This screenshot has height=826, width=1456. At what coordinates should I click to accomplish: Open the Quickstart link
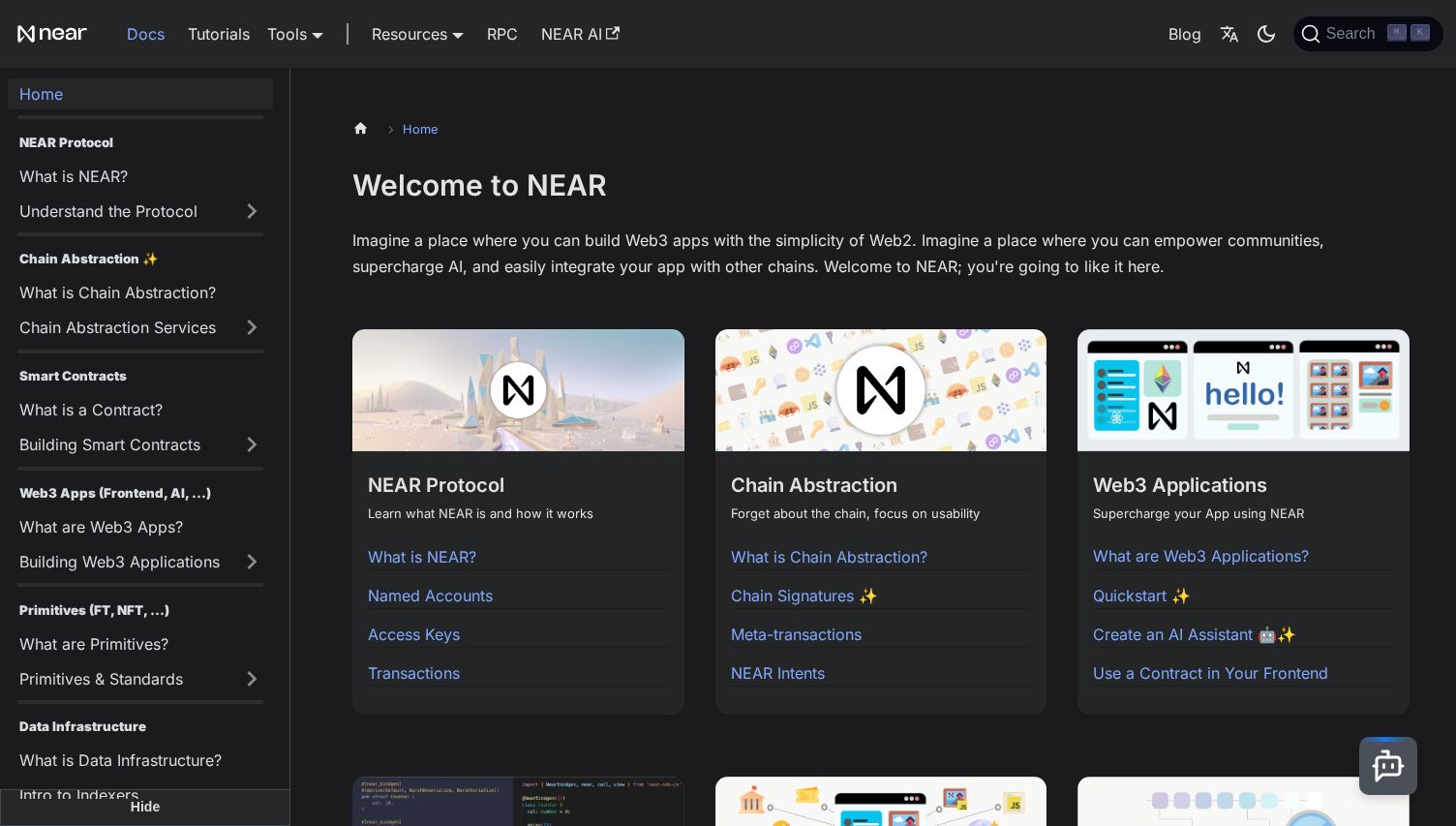click(x=1141, y=596)
